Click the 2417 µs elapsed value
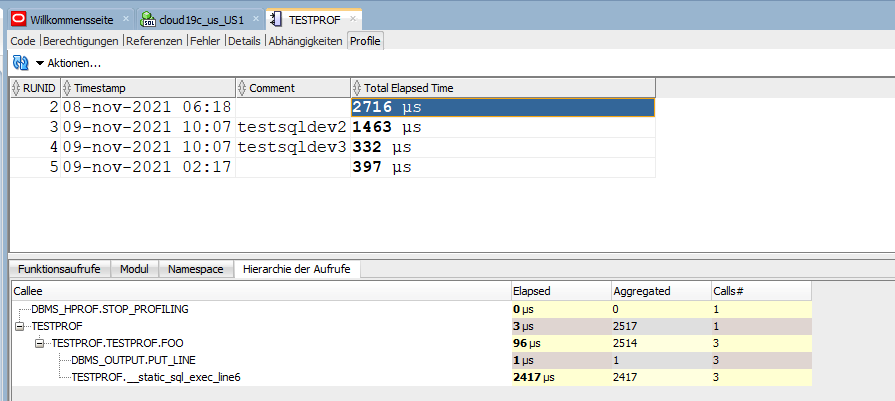Viewport: 895px width, 401px height. click(534, 378)
